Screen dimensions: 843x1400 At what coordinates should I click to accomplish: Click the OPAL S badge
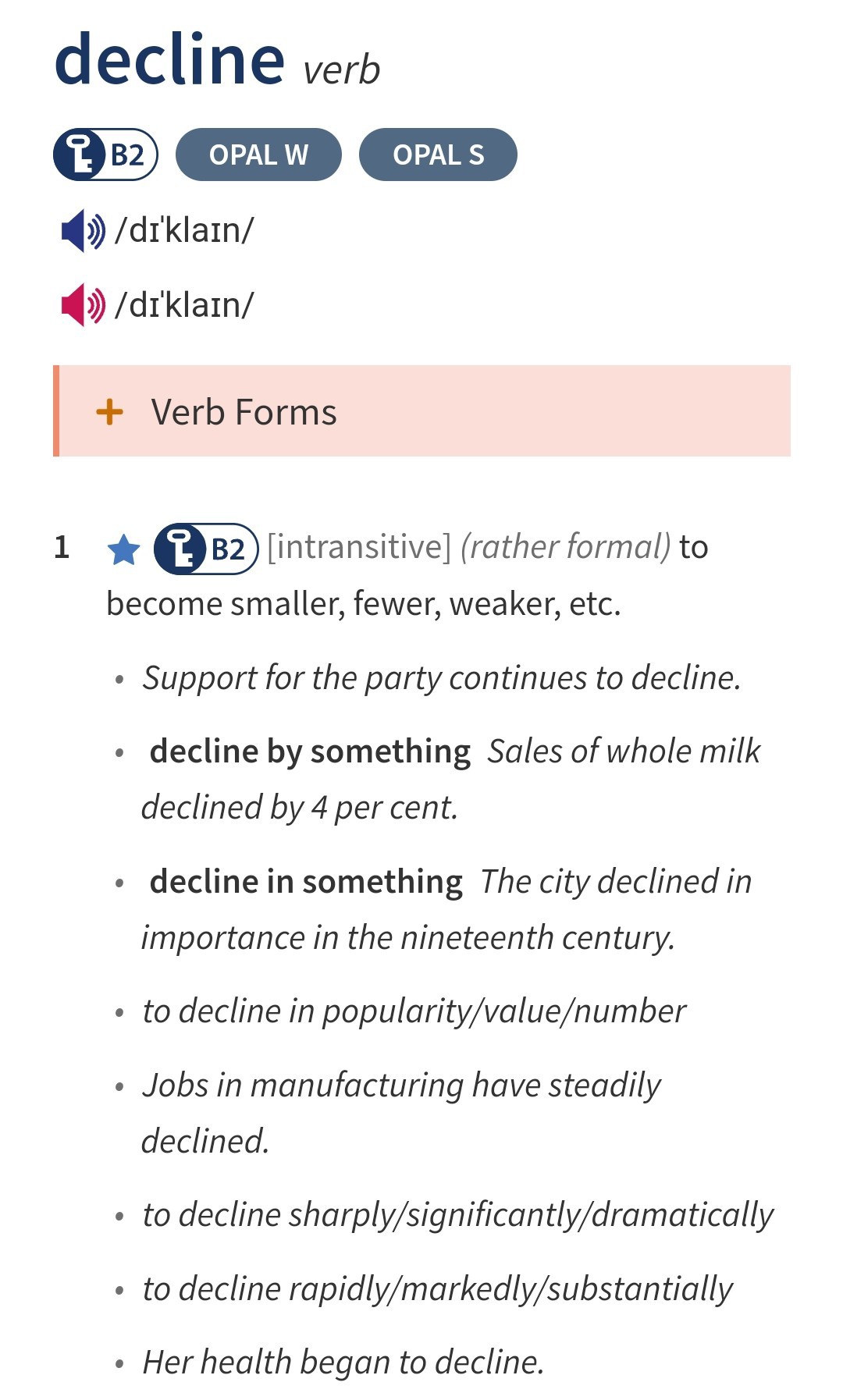438,155
